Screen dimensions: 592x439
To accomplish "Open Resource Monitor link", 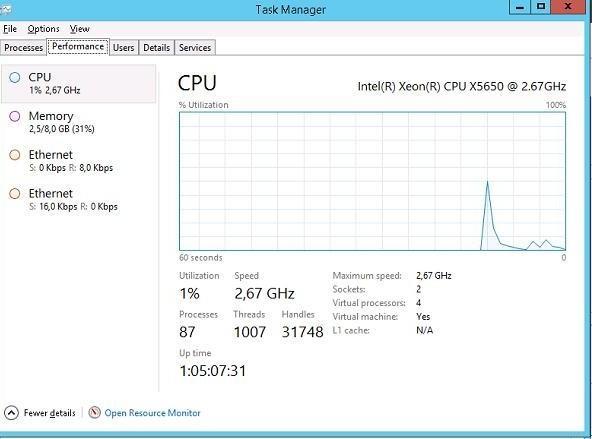I will (x=153, y=413).
